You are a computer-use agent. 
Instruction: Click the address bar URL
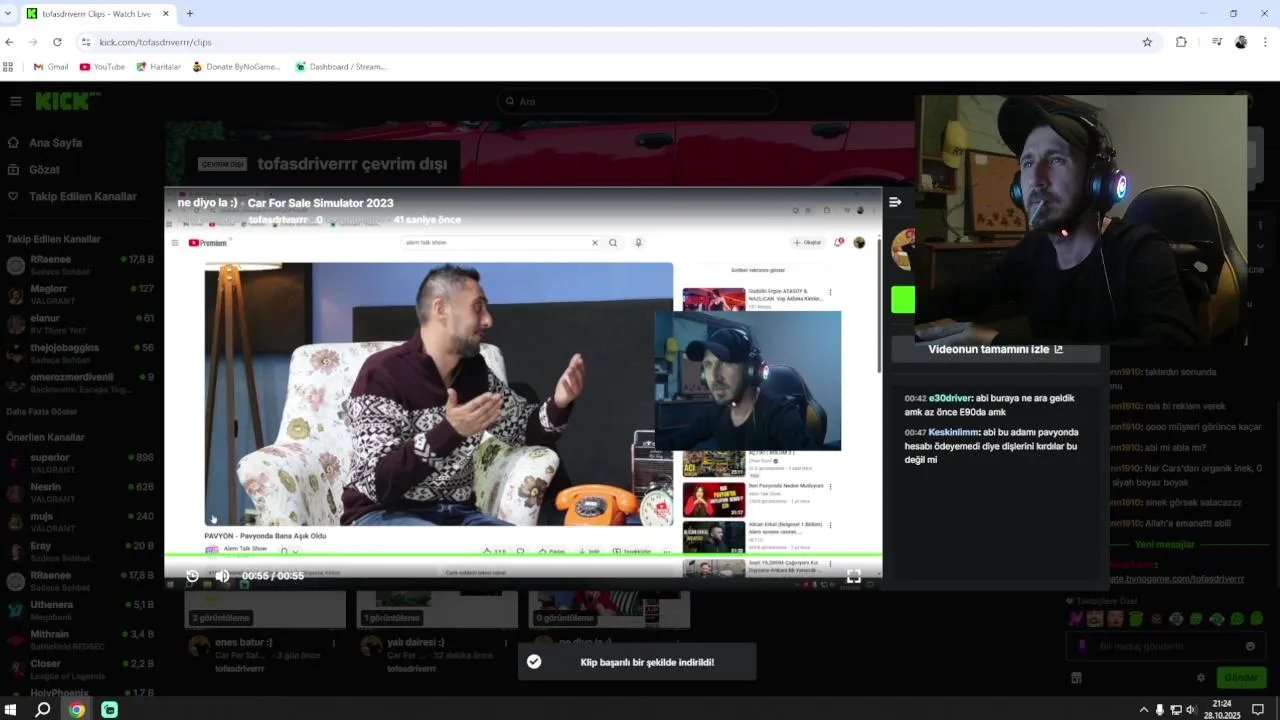(x=155, y=42)
